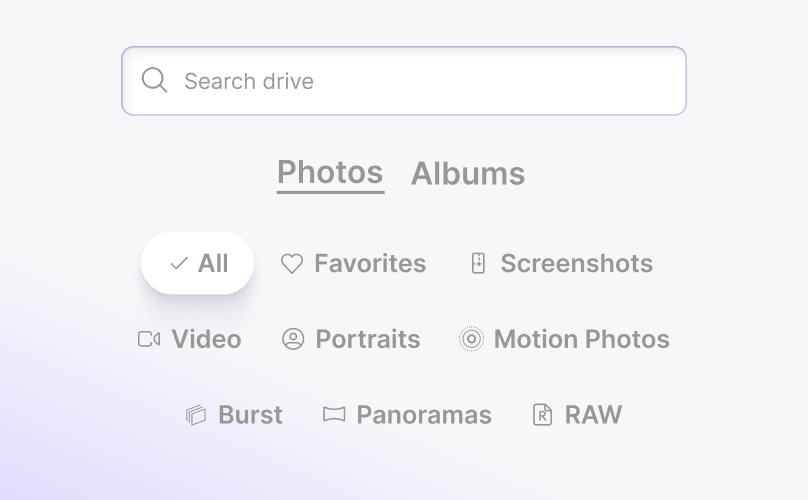
Task: Filter photos by Panoramas label
Action: pyautogui.click(x=424, y=415)
